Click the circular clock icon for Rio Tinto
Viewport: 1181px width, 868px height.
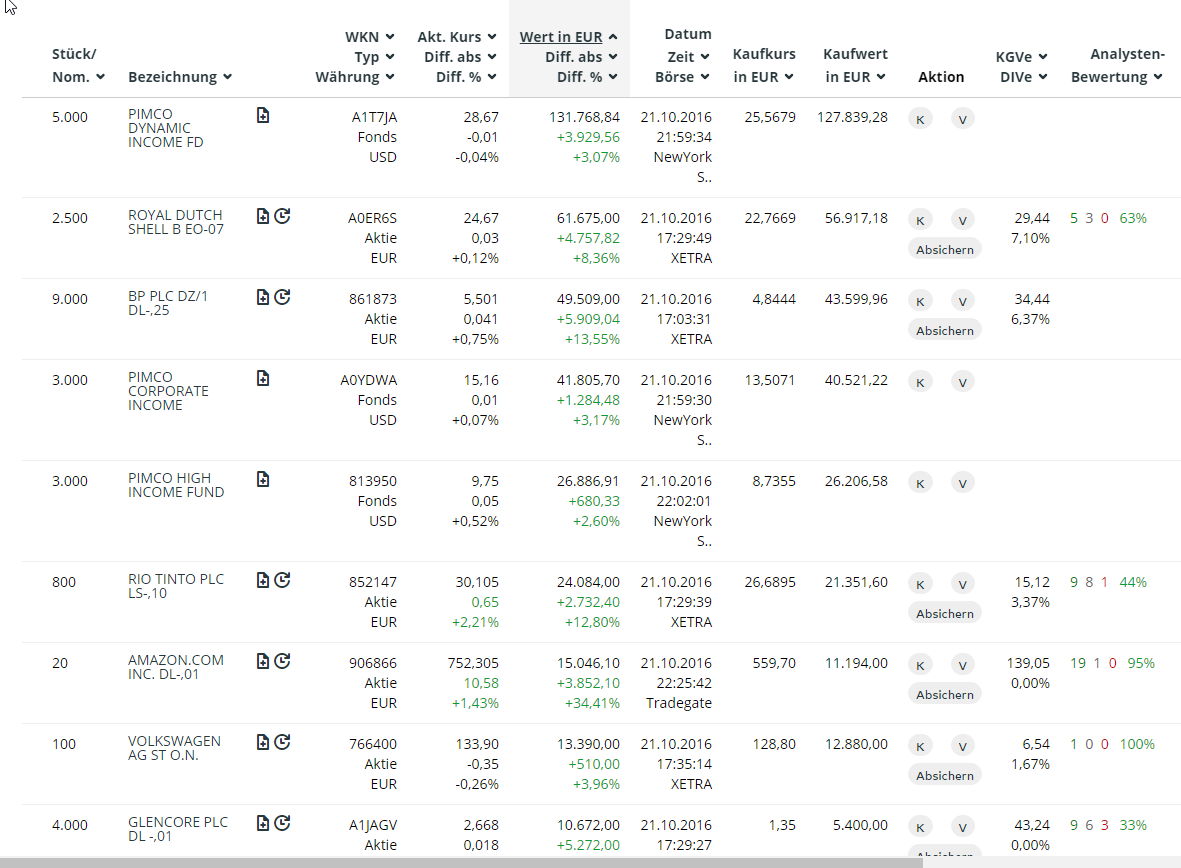click(x=282, y=580)
